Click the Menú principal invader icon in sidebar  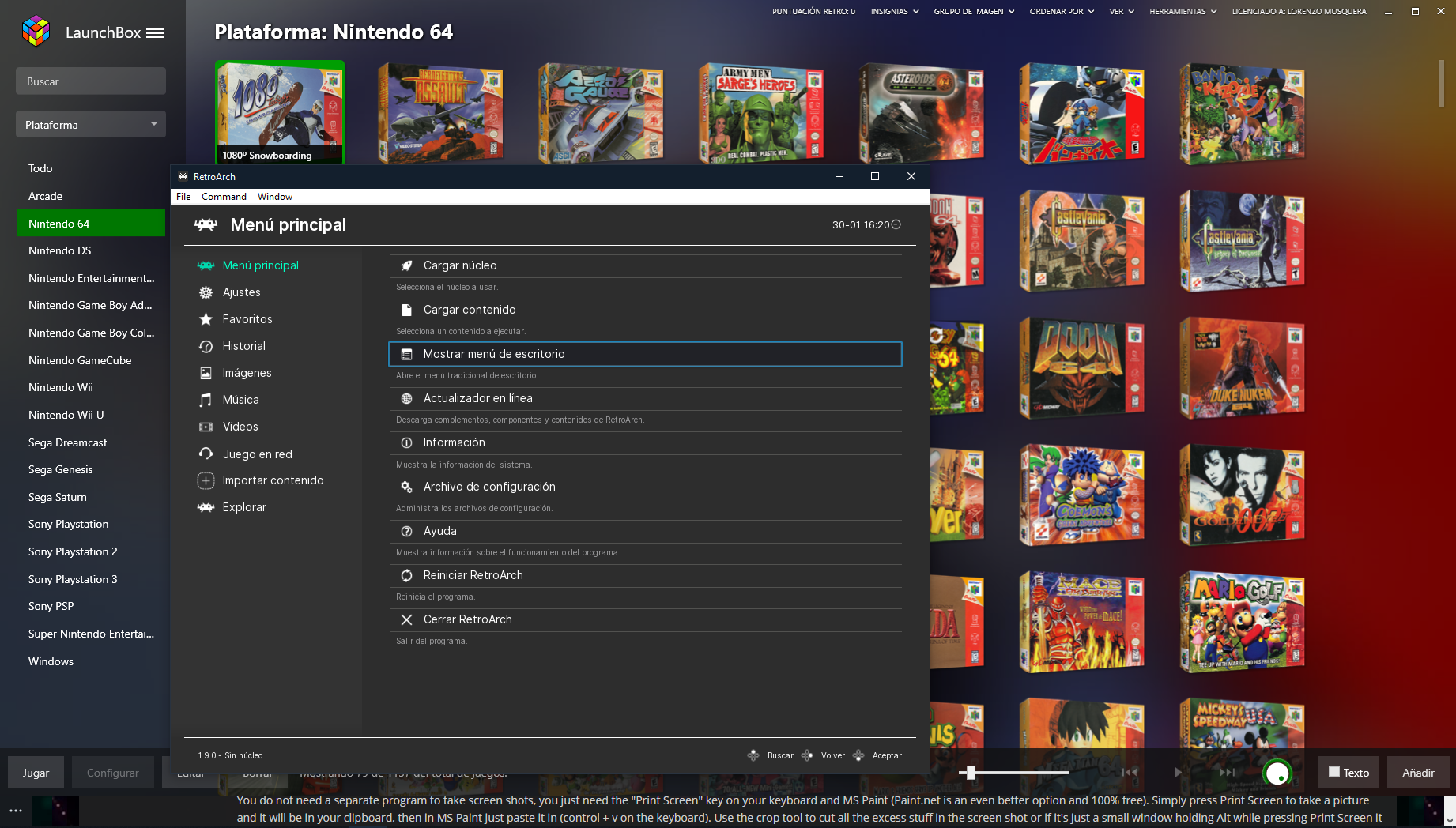[206, 265]
